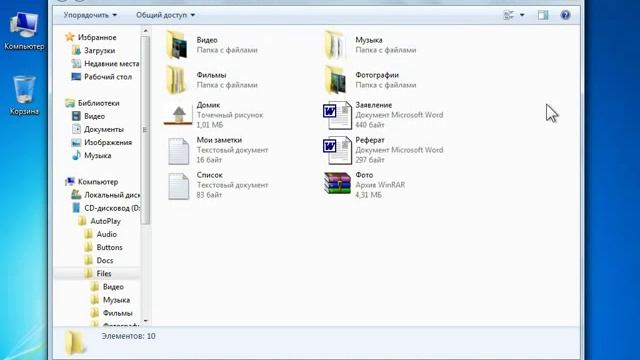Click the navigation pane scrollbar thumb
This screenshot has height=360, width=640.
(145, 130)
